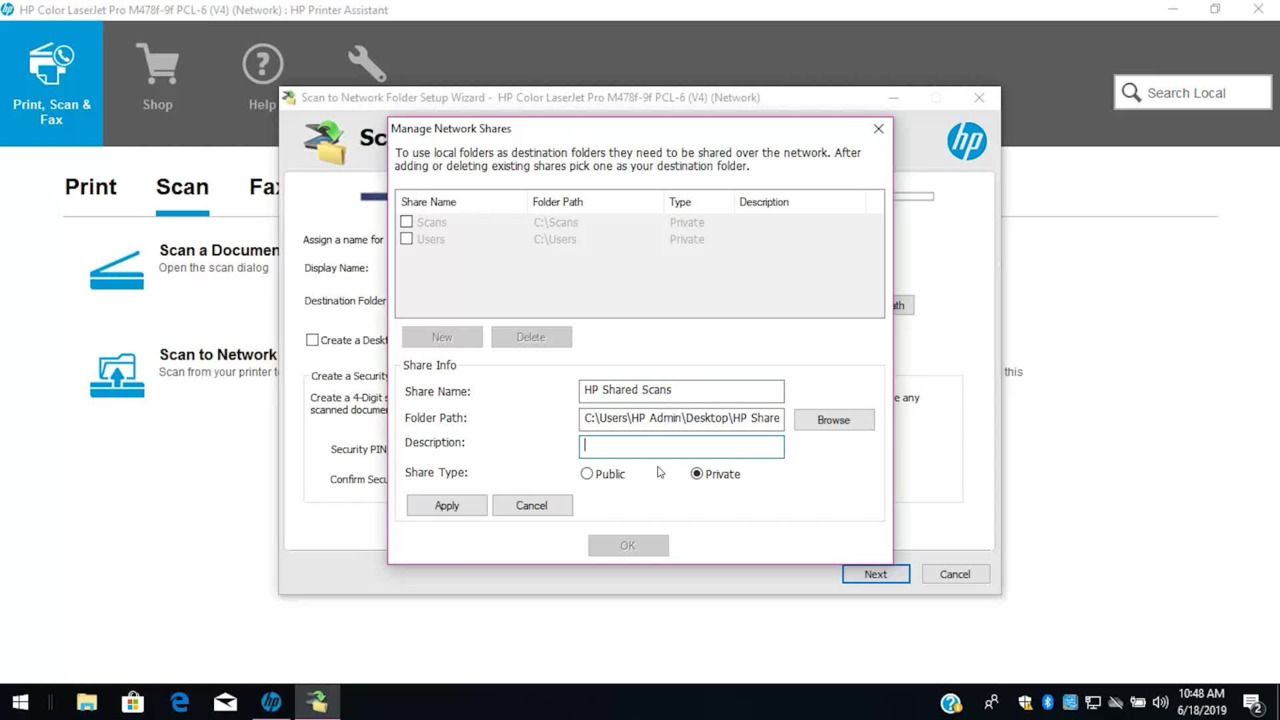Click the Description text field
Viewport: 1280px width, 720px height.
point(681,446)
